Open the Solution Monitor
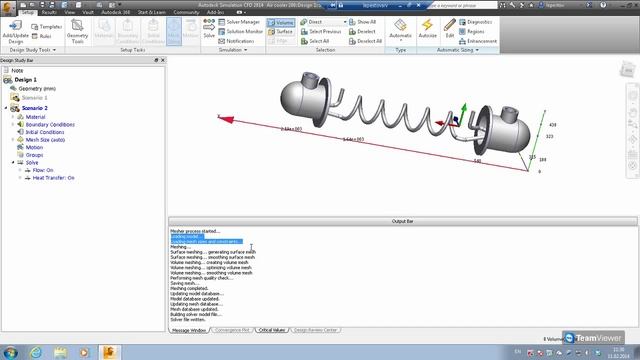The image size is (640, 360). [240, 31]
